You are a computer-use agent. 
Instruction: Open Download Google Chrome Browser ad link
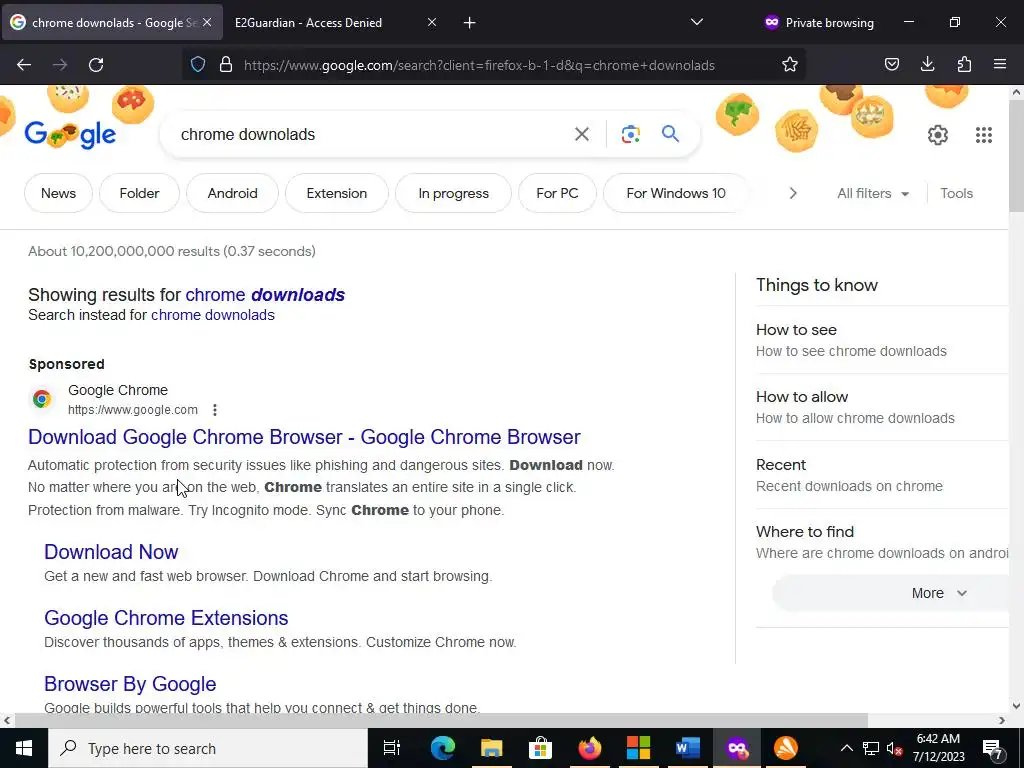click(304, 437)
